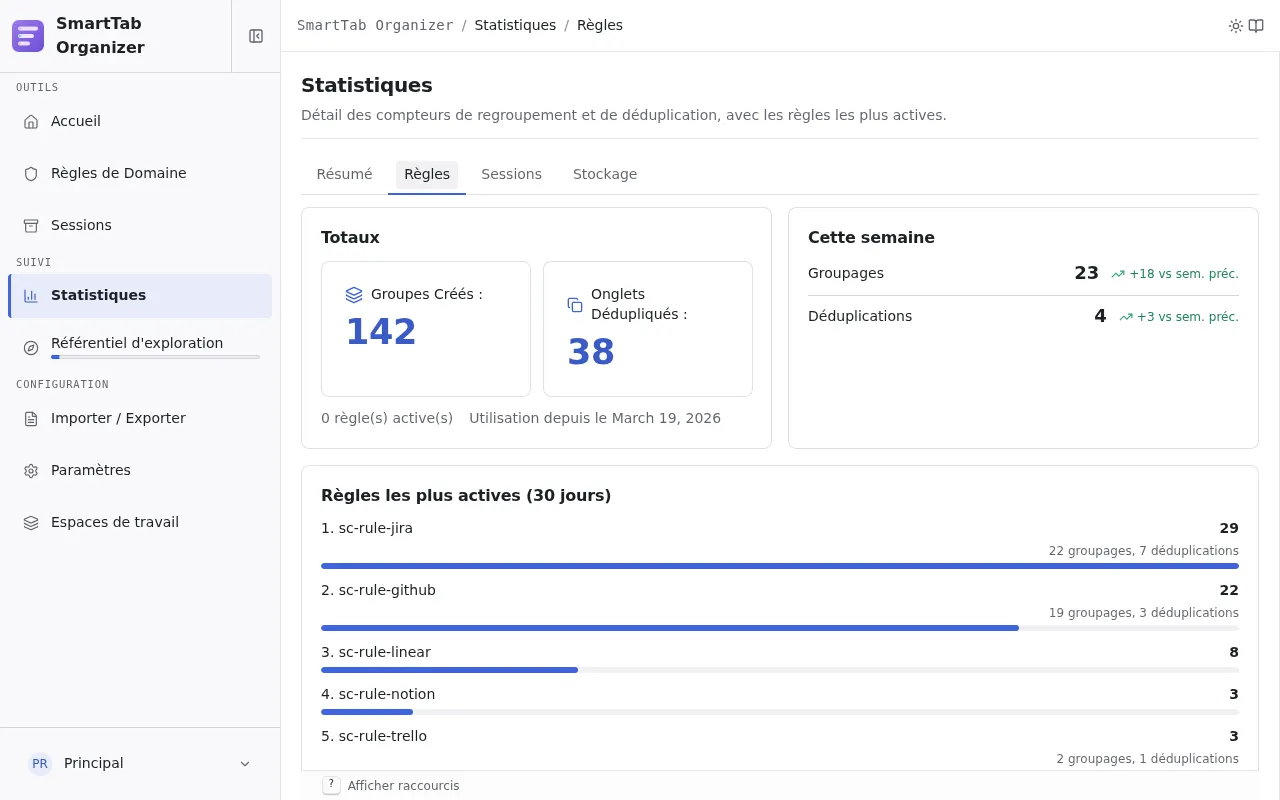
Task: Click the Groupes Créés layers icon
Action: 354,295
